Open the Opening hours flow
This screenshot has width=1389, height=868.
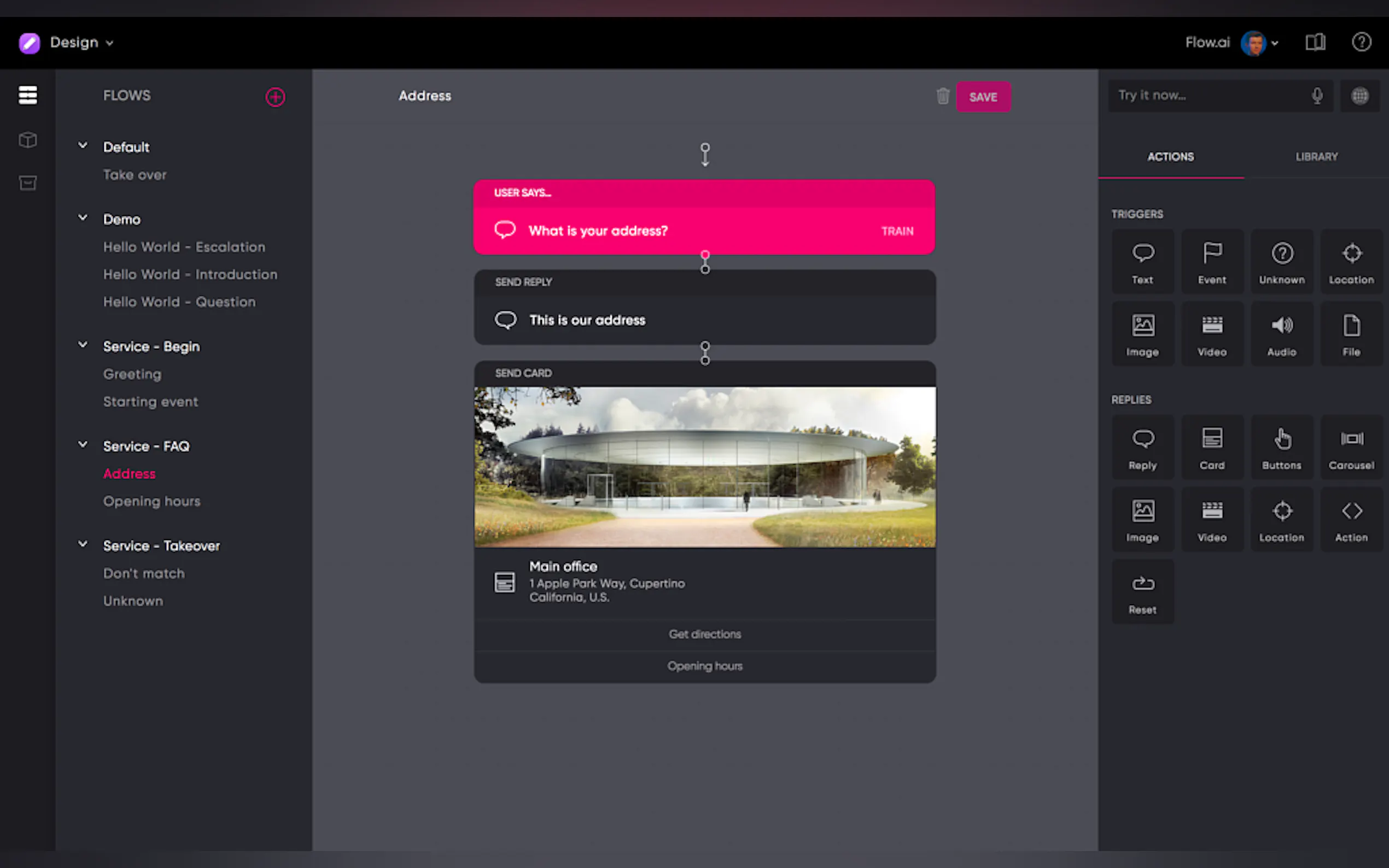coord(151,501)
